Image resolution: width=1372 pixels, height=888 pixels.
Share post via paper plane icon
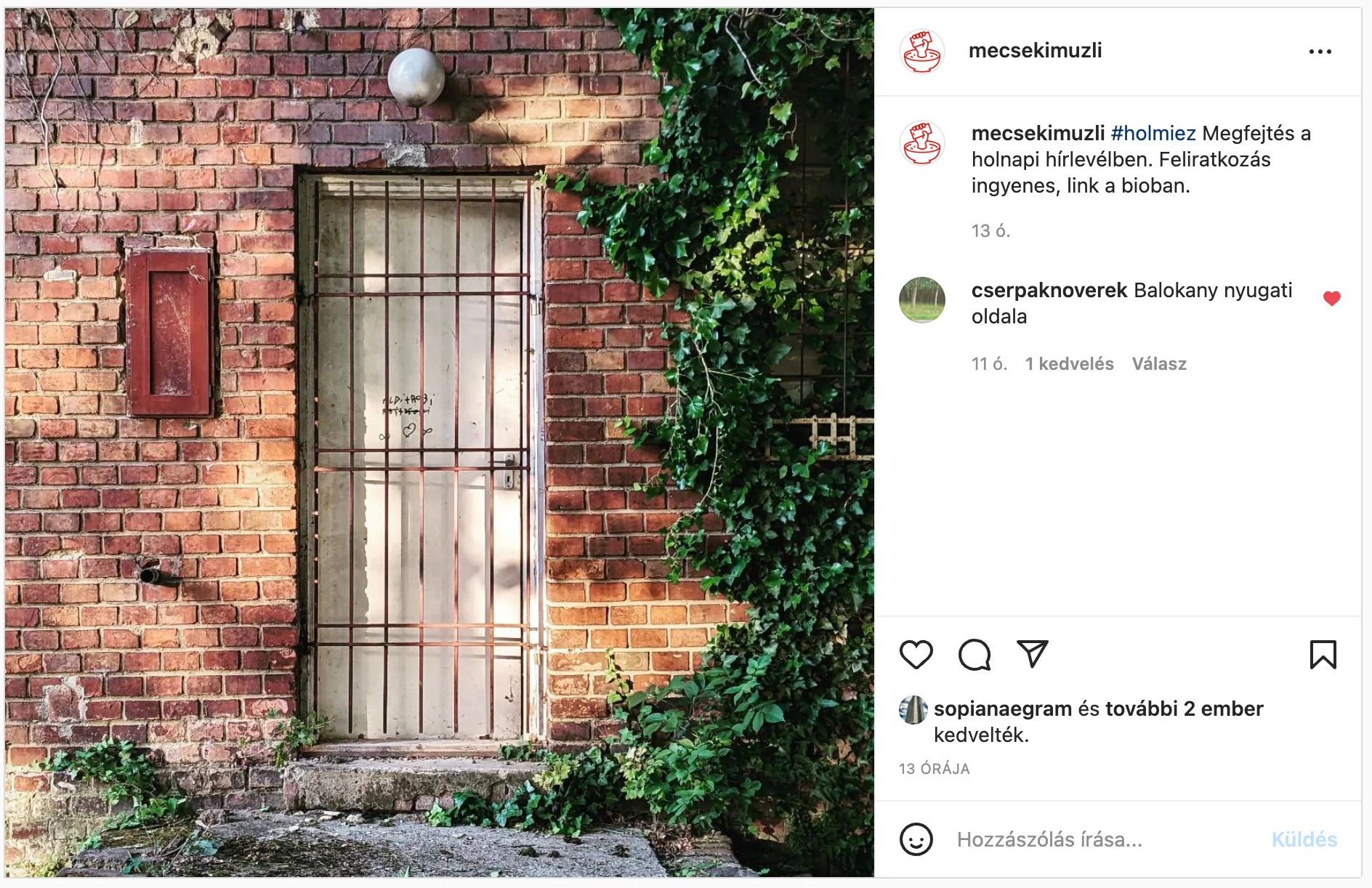pos(1032,654)
